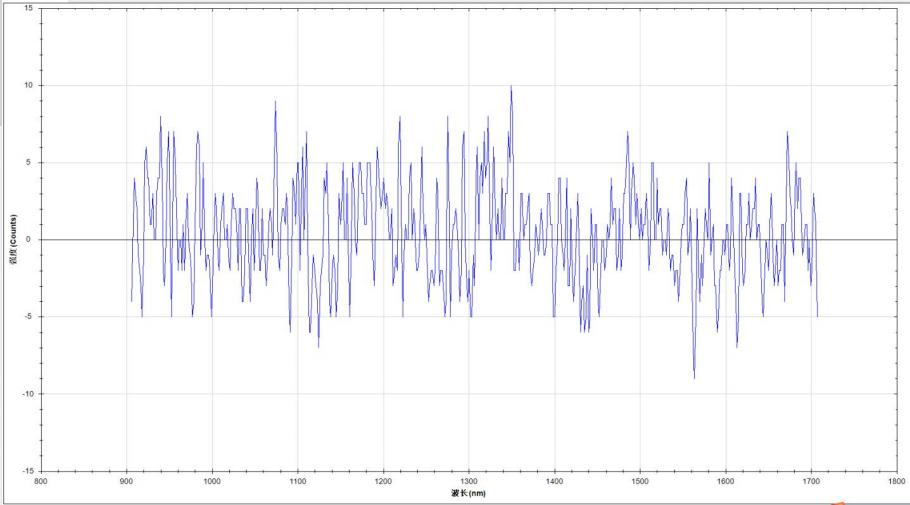Click the 15 label on y-axis

[27, 8]
